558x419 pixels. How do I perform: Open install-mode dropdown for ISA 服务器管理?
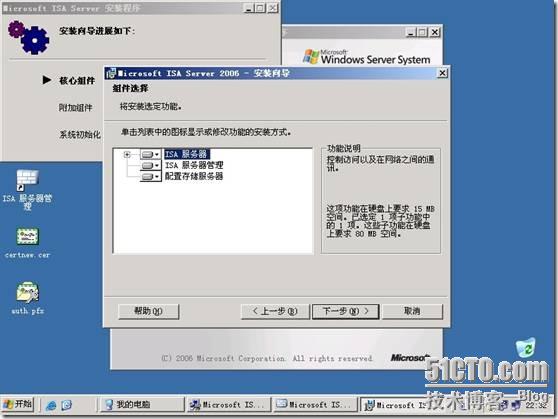click(150, 166)
